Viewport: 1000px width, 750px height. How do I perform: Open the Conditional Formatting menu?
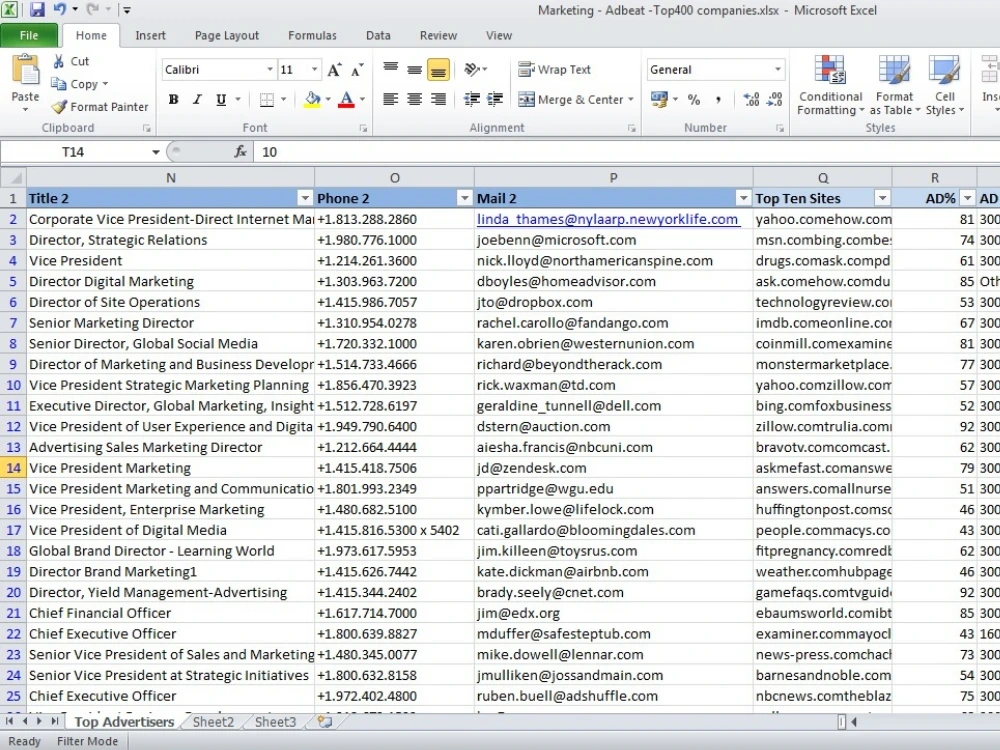tap(830, 85)
